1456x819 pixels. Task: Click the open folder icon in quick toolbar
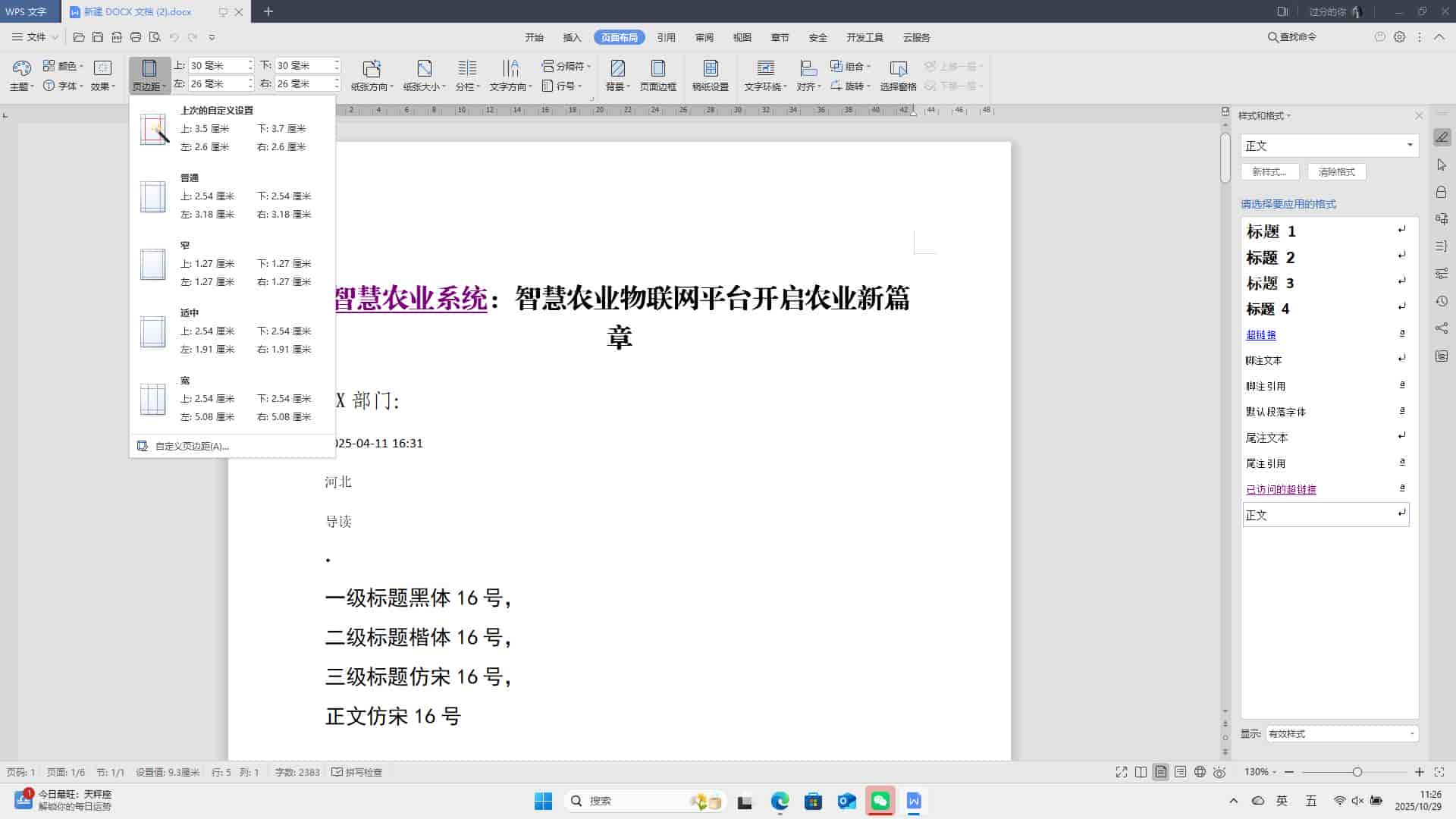[x=79, y=36]
